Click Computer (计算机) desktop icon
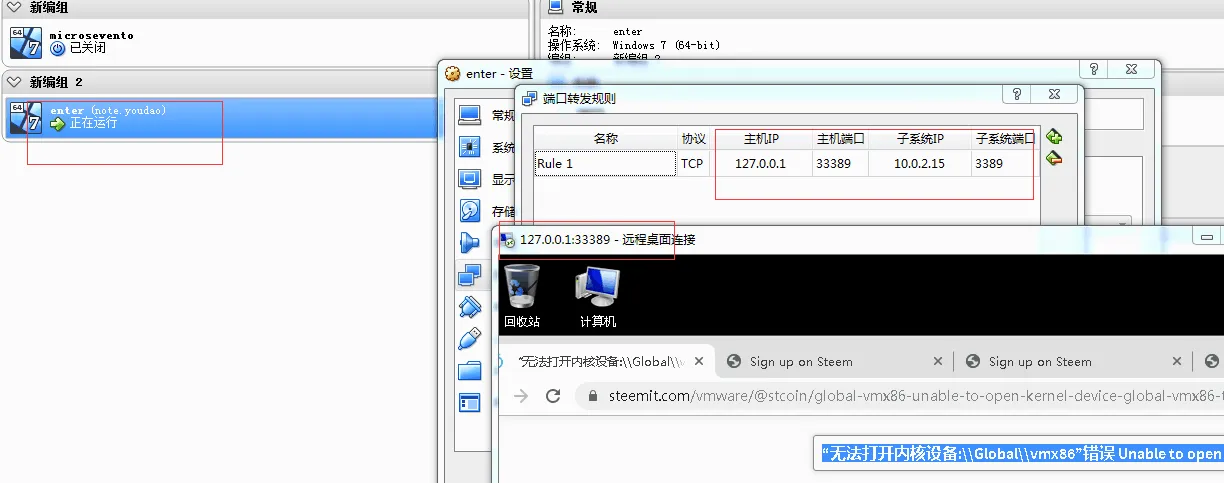 pos(598,296)
